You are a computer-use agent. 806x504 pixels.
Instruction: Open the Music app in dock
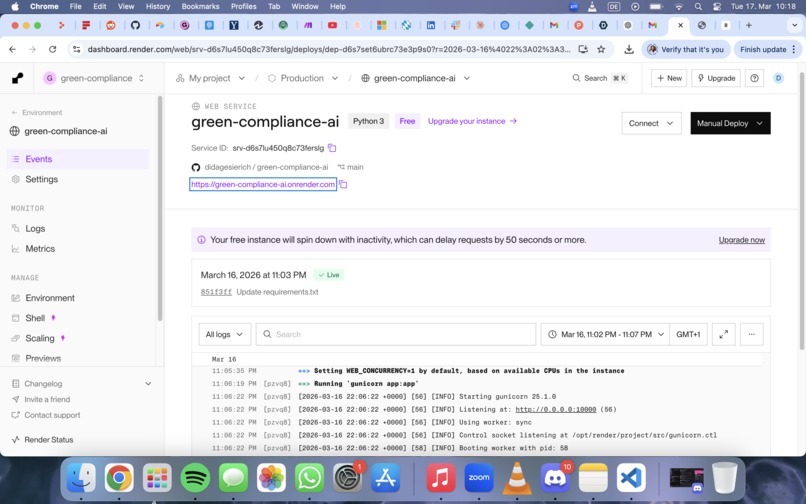(x=441, y=478)
